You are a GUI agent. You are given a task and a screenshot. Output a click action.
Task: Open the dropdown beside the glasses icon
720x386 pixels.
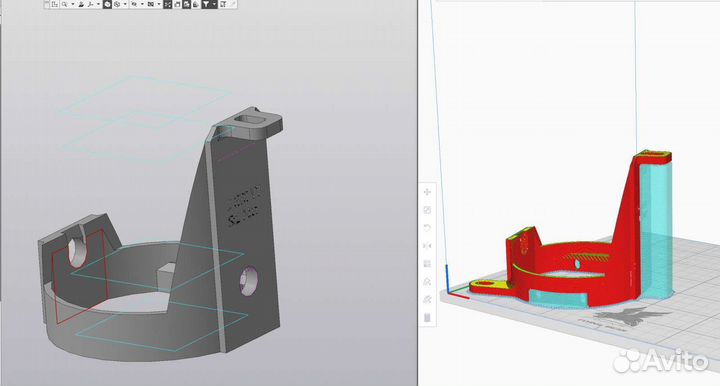(159, 5)
